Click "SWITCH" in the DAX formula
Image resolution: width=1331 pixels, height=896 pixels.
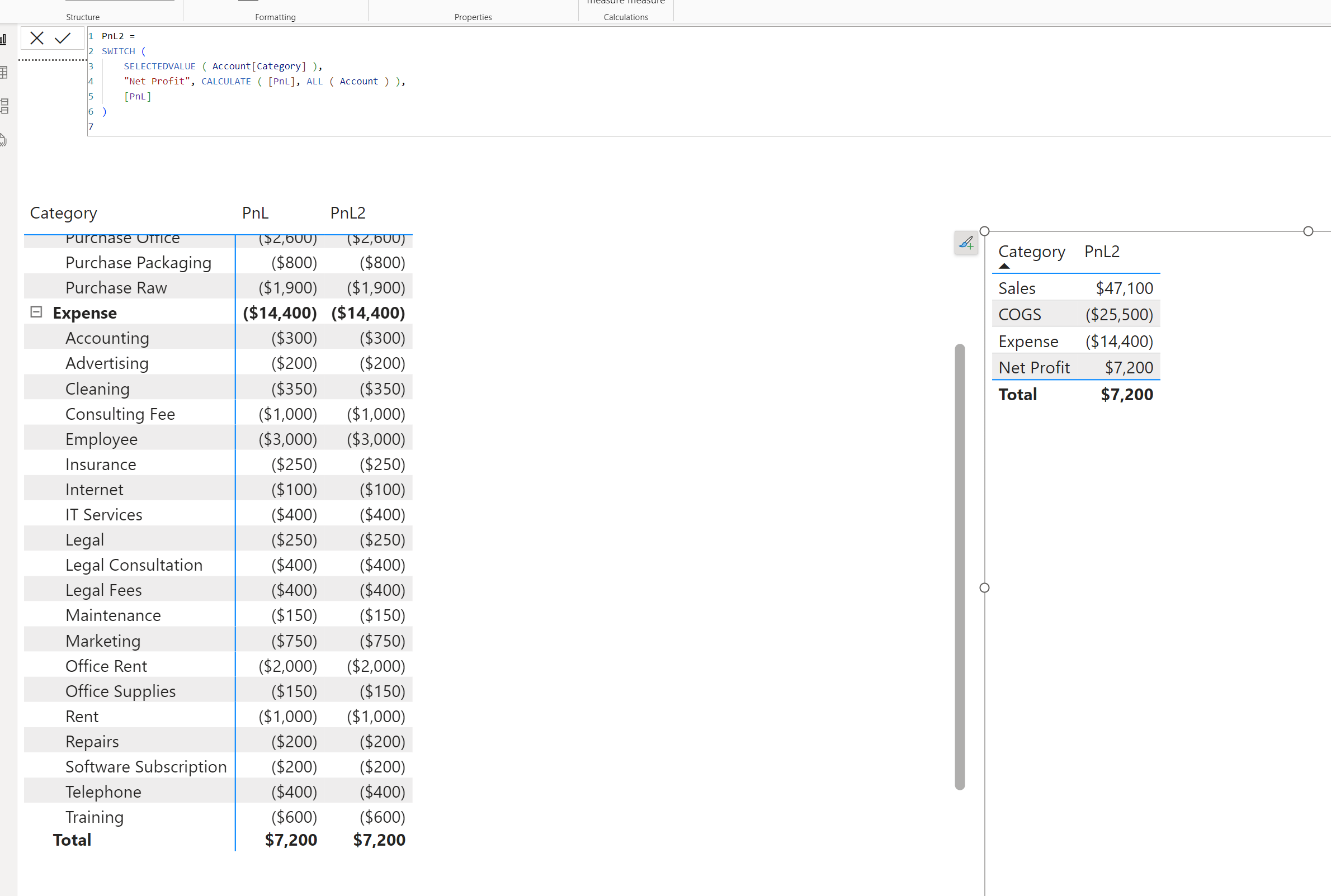tap(119, 51)
